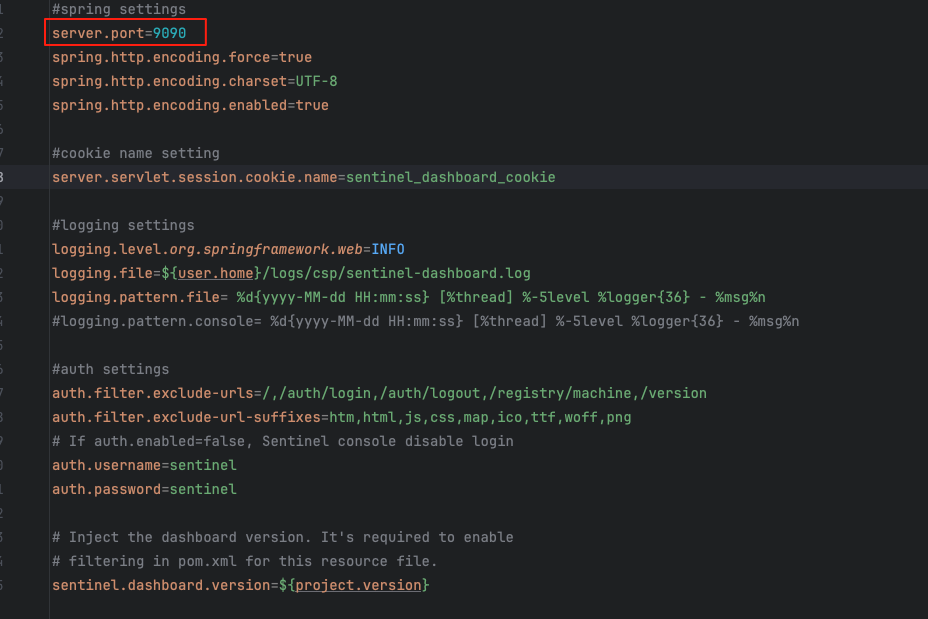
Task: Click the spring.http.encoding.enabled property key
Action: 170,105
